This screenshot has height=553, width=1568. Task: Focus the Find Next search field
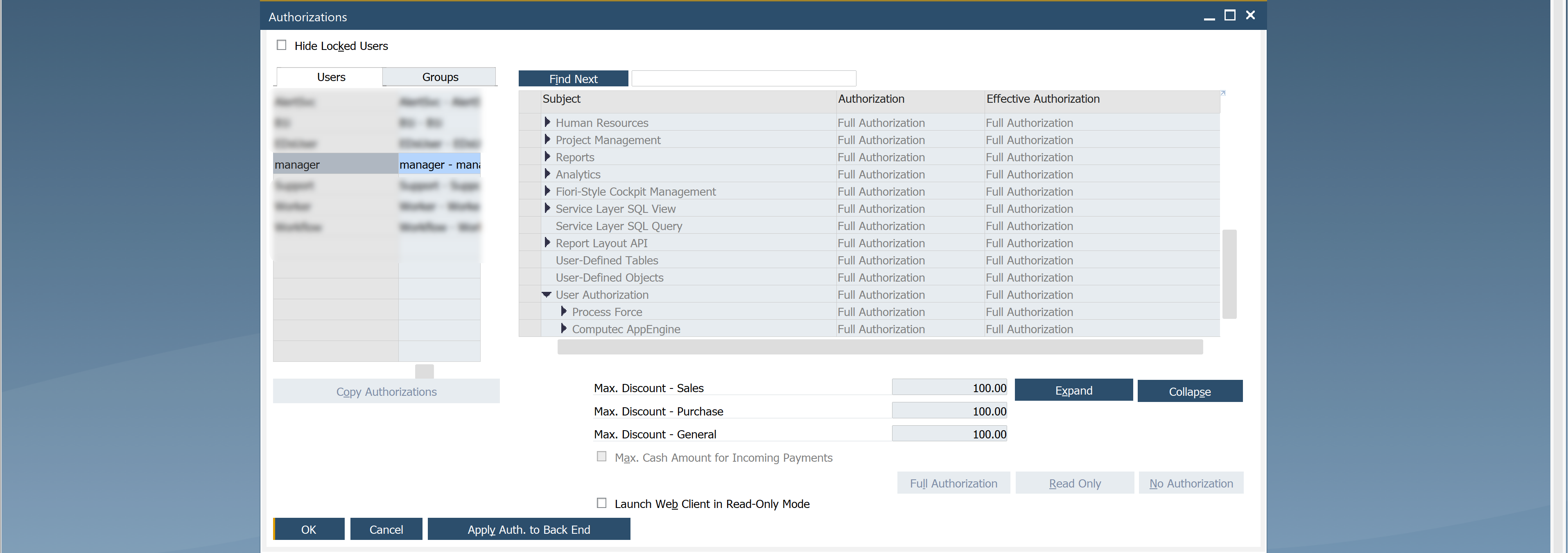coord(744,79)
